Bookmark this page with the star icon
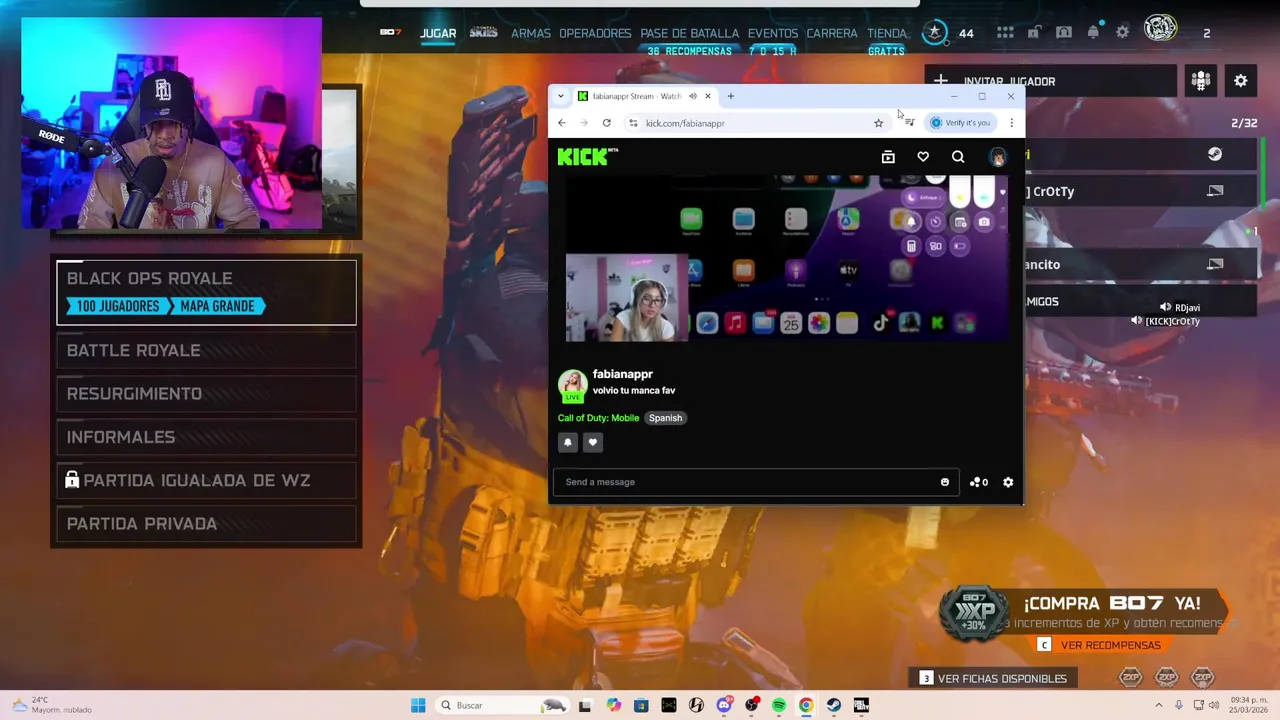 878,123
